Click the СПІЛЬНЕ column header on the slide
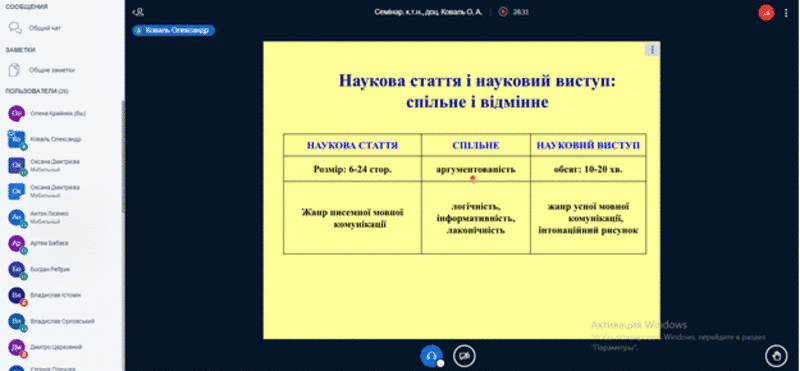This screenshot has height=371, width=800. click(x=476, y=146)
